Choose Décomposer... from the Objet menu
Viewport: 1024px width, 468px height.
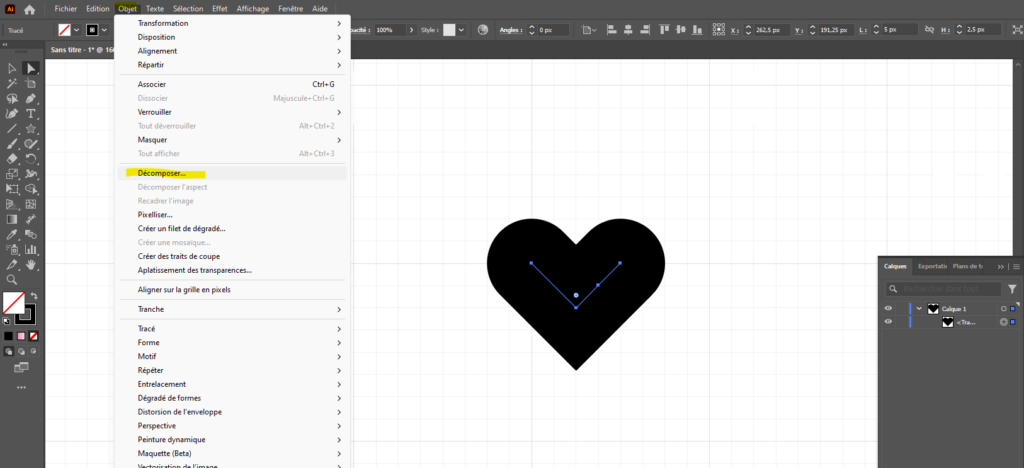pos(162,173)
